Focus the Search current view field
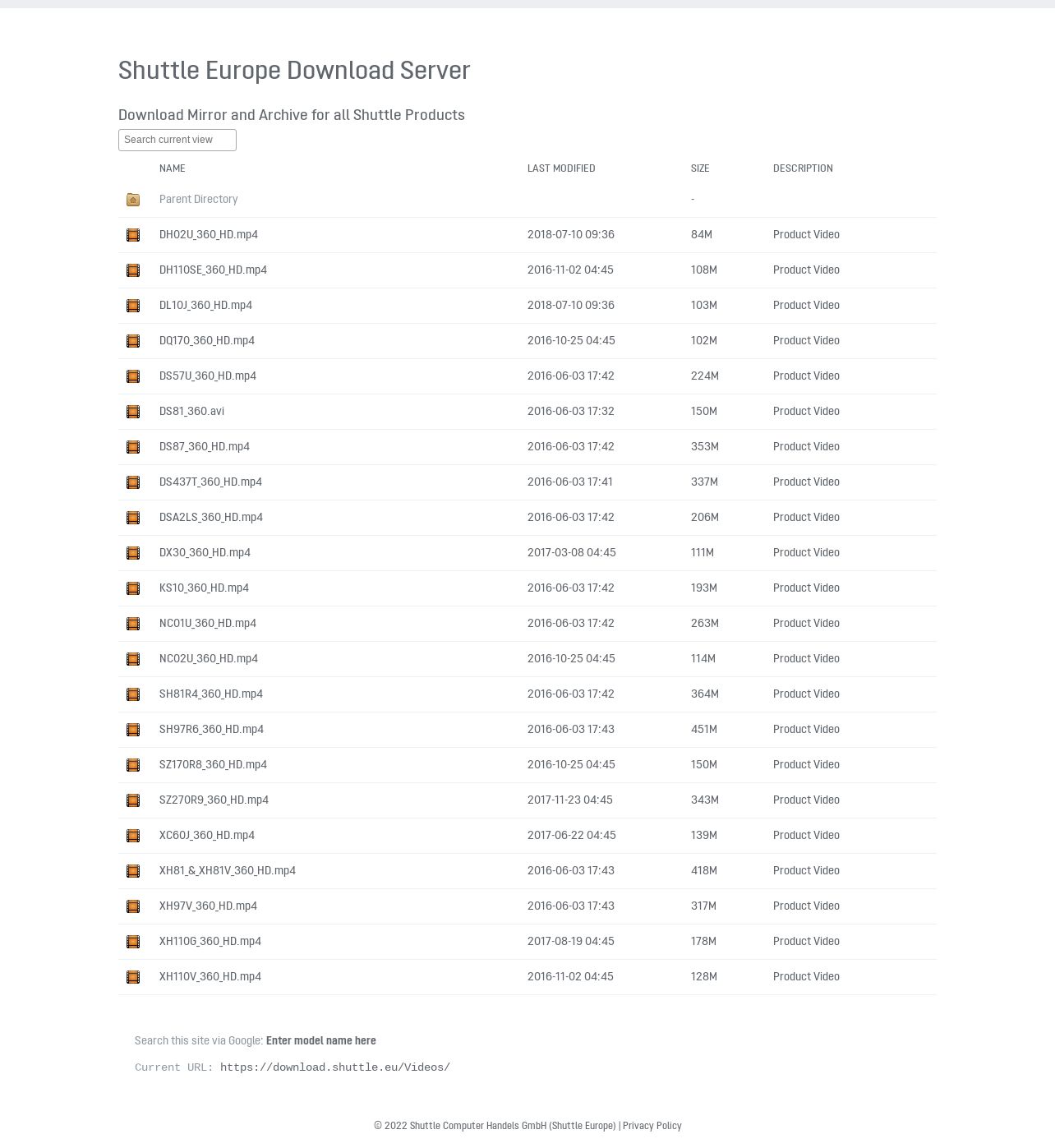The height and width of the screenshot is (1148, 1055). point(177,140)
